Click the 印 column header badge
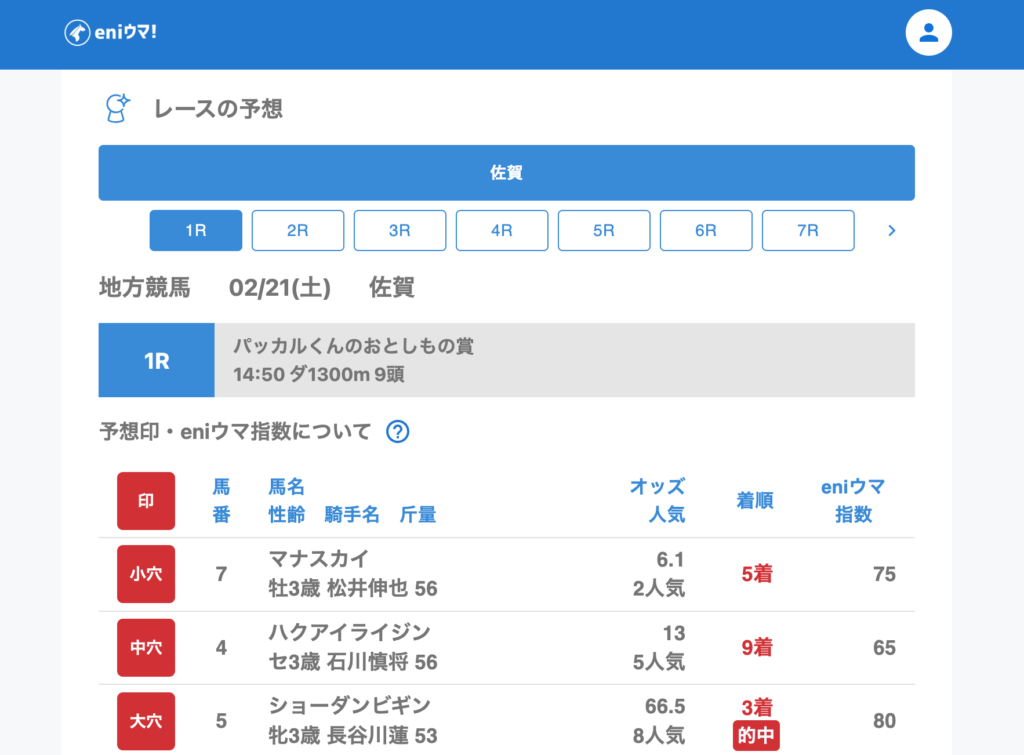Viewport: 1024px width, 755px height. point(146,501)
